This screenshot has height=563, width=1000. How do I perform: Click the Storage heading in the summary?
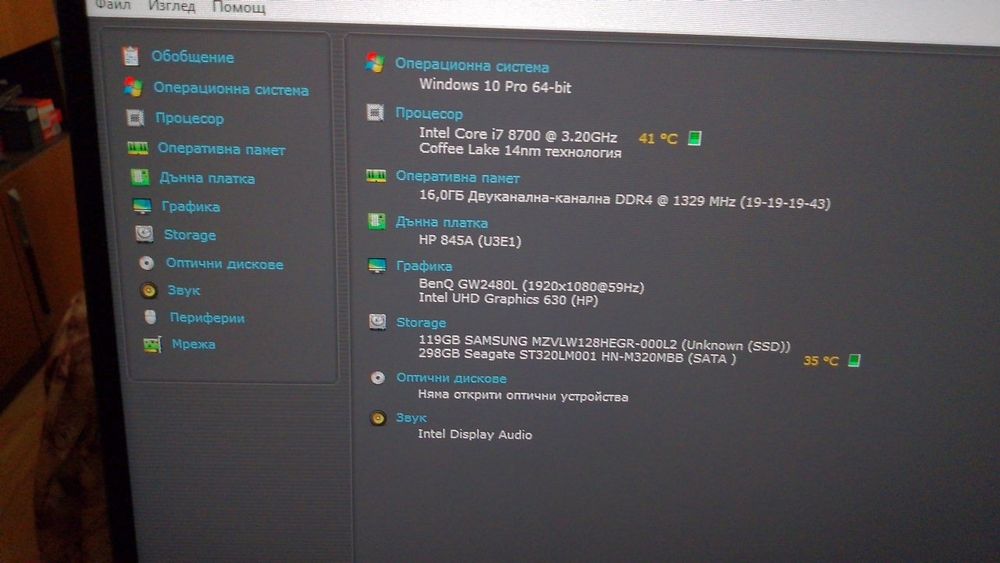click(x=422, y=323)
